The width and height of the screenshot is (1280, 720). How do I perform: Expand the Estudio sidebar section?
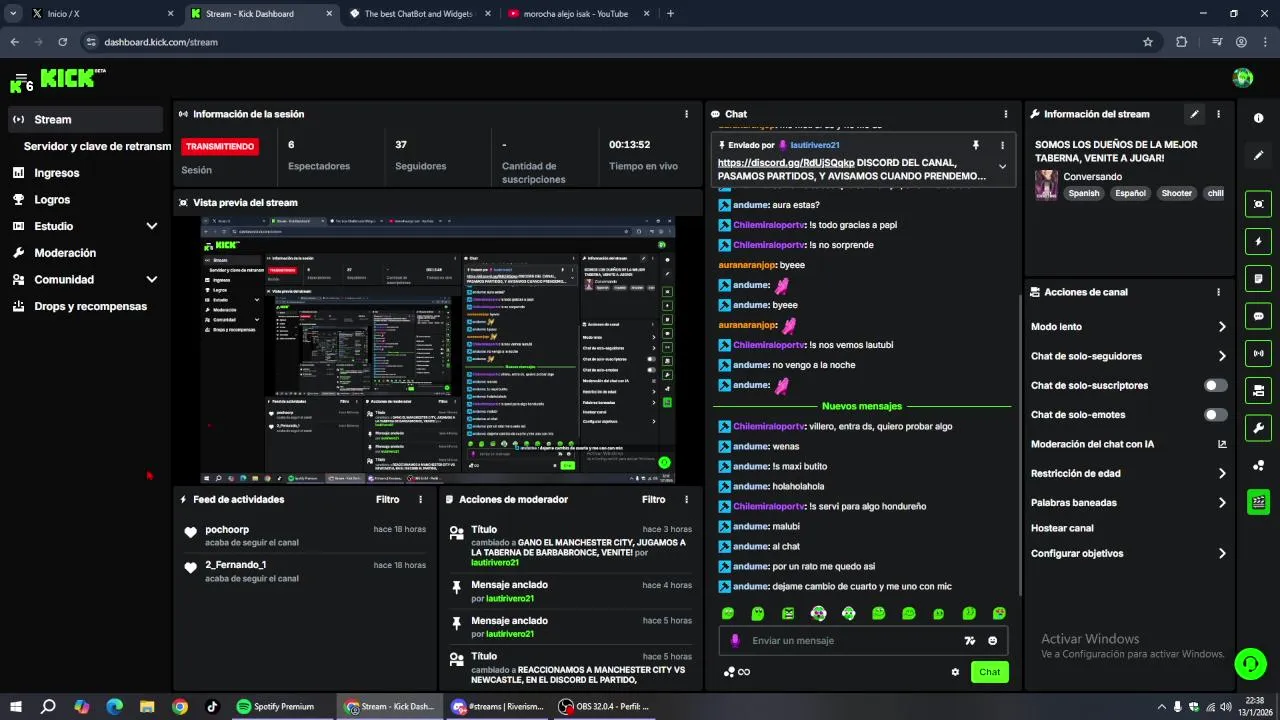pyautogui.click(x=85, y=226)
